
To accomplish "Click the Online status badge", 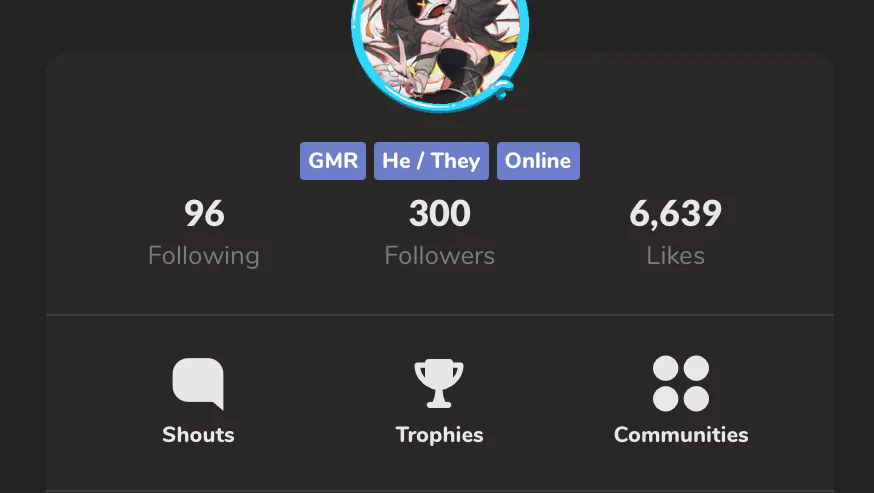I will tap(538, 161).
